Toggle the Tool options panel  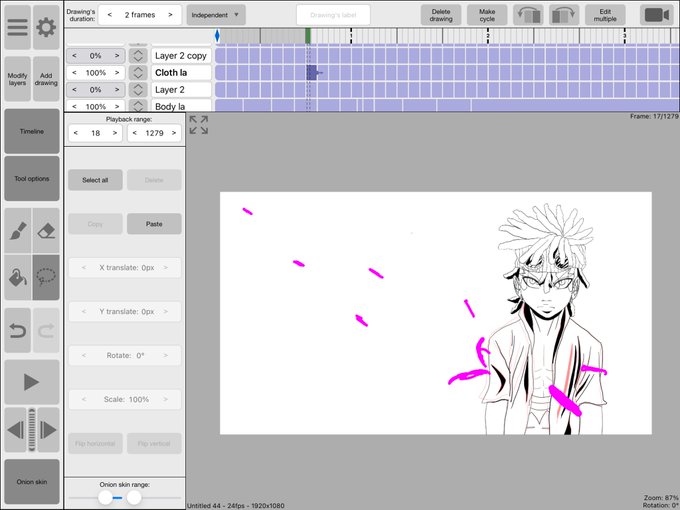(32, 178)
